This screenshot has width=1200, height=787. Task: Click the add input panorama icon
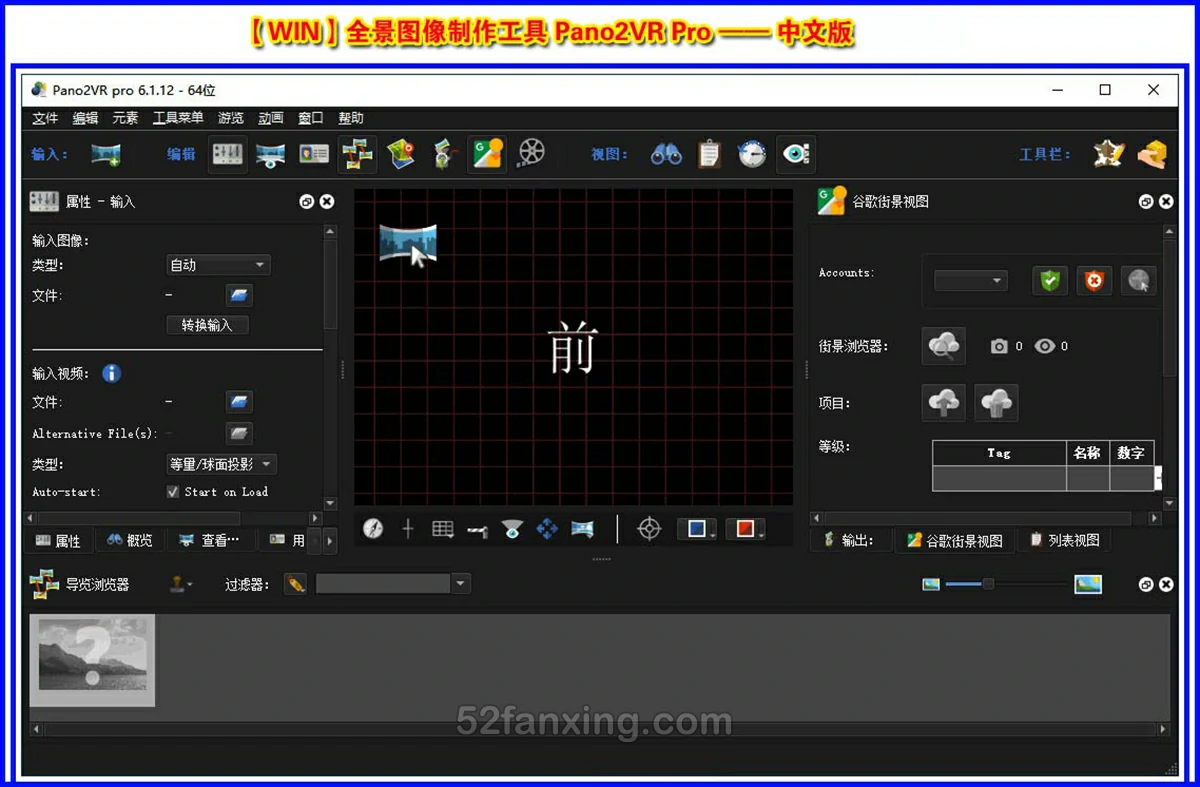tap(106, 155)
